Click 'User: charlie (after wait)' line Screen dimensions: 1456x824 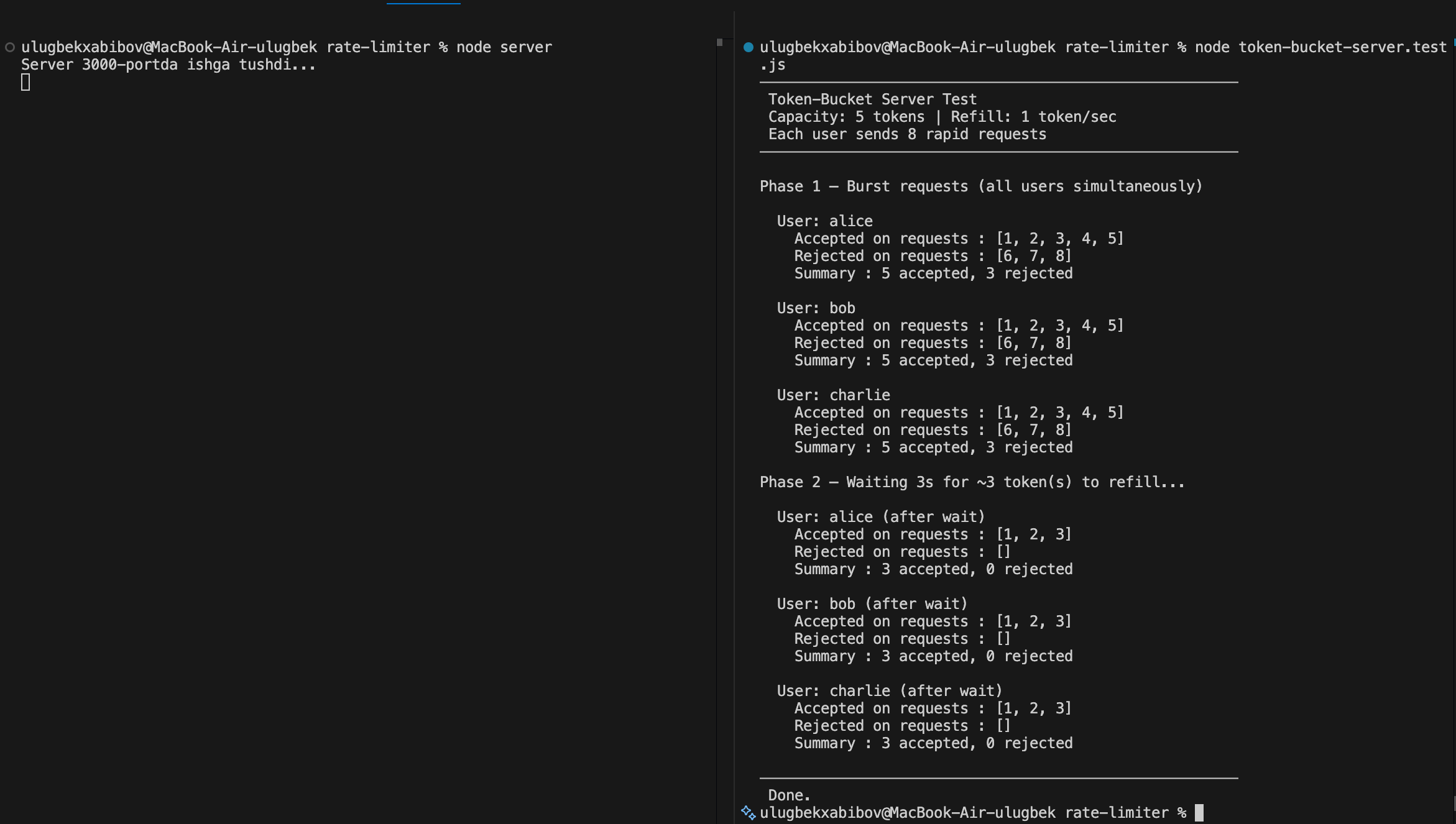tap(890, 691)
